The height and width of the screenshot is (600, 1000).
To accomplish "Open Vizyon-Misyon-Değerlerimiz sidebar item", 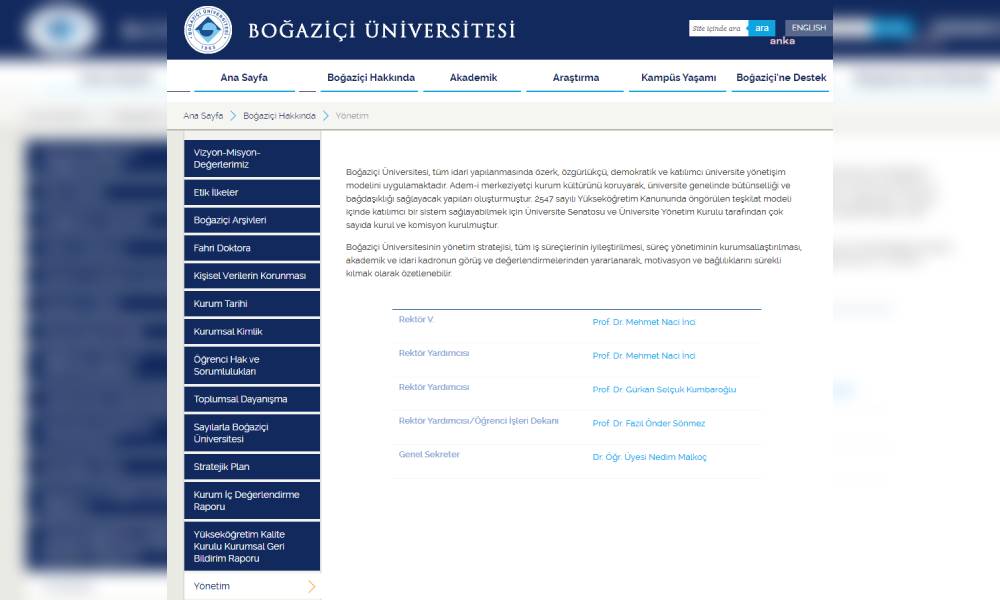I will [252, 159].
